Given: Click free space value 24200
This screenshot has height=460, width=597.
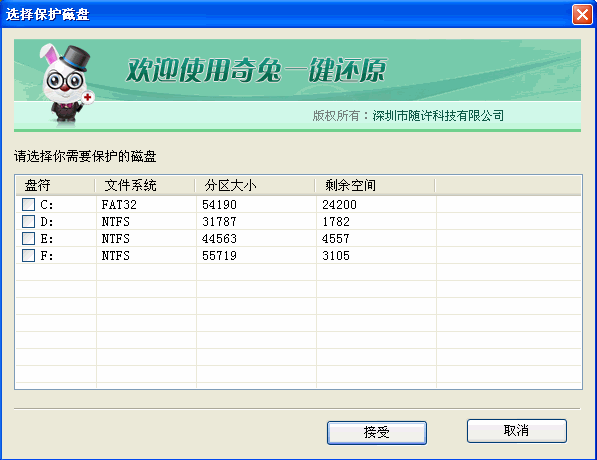Looking at the screenshot, I should point(339,205).
